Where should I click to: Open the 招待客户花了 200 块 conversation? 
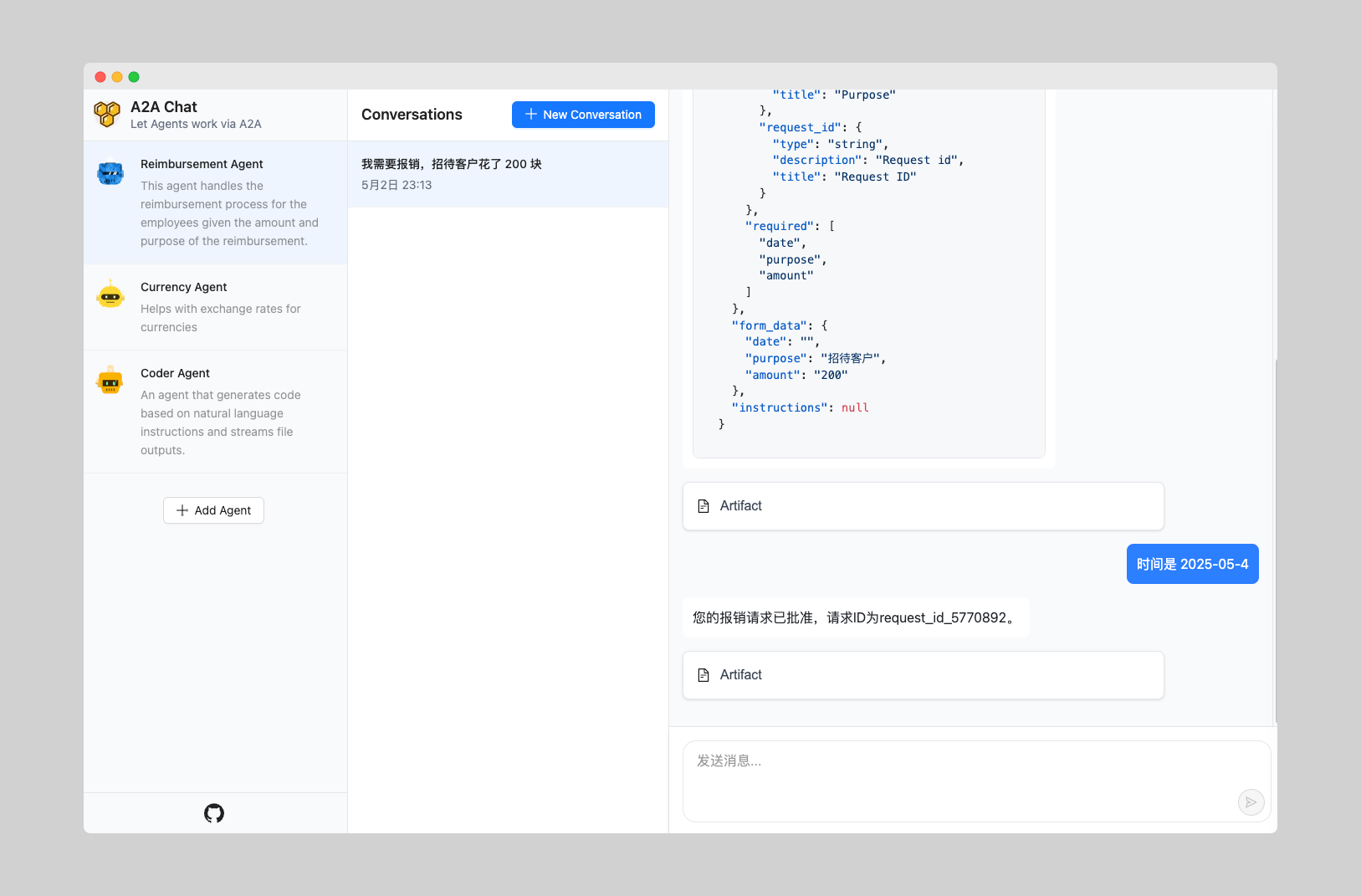(x=508, y=174)
